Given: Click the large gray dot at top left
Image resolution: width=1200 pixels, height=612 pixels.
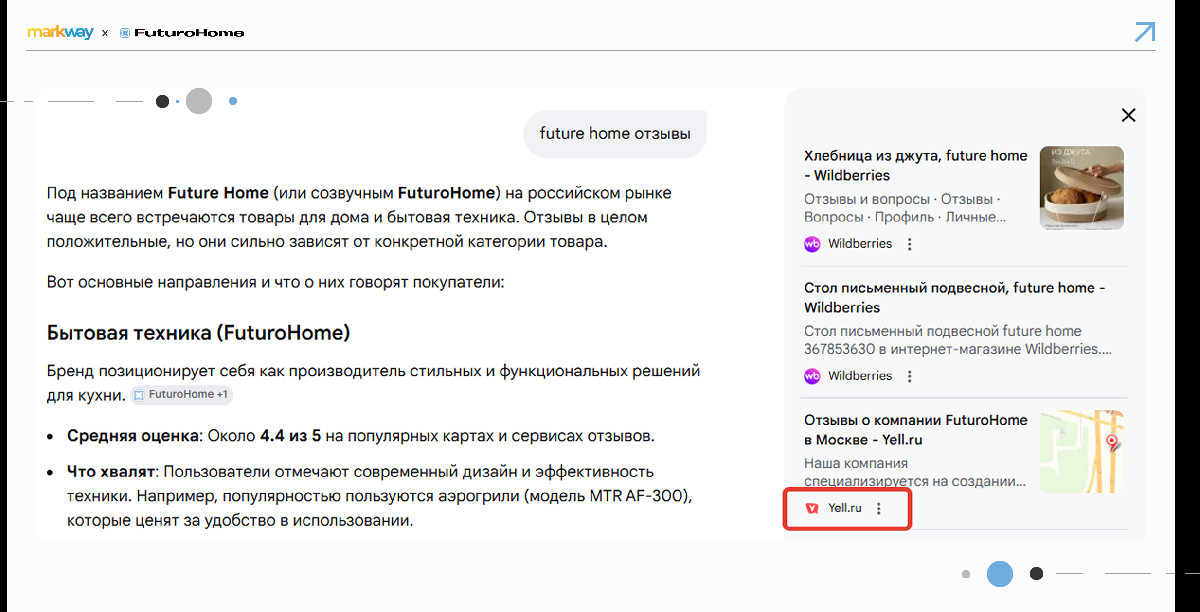Looking at the screenshot, I should [x=199, y=101].
